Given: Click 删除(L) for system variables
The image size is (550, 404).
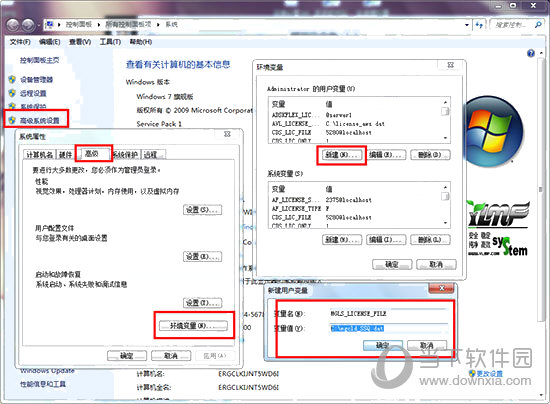Looking at the screenshot, I should tap(430, 240).
